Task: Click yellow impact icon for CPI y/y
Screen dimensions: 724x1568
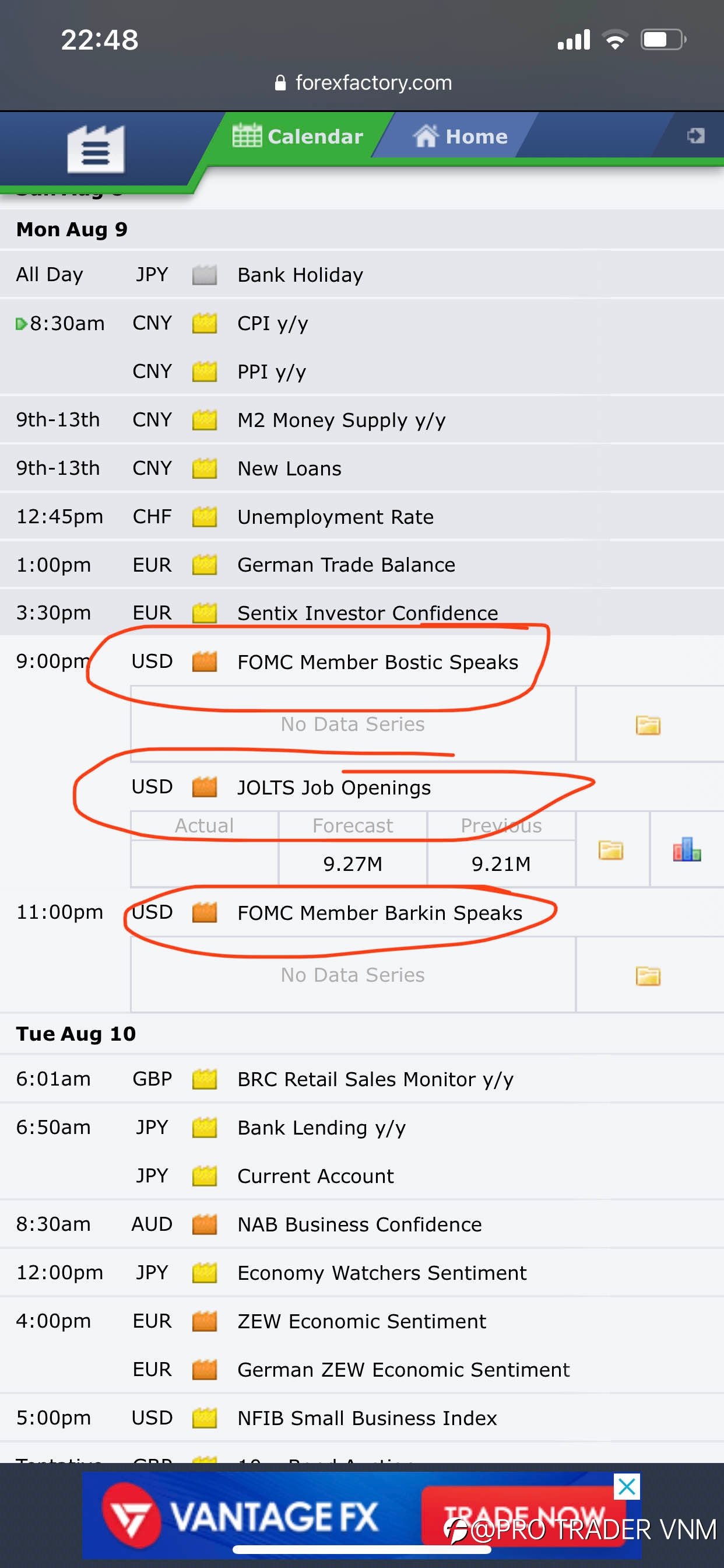Action: click(205, 323)
